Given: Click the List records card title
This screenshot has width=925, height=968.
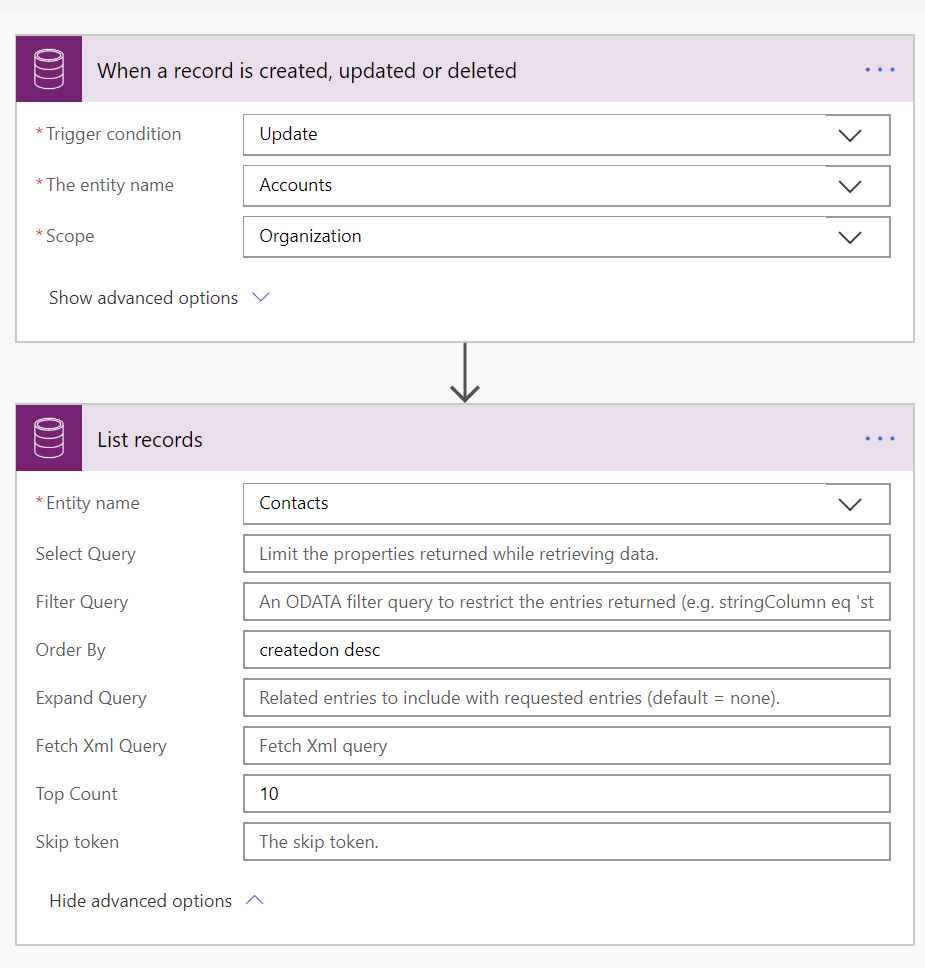Looking at the screenshot, I should click(x=150, y=440).
